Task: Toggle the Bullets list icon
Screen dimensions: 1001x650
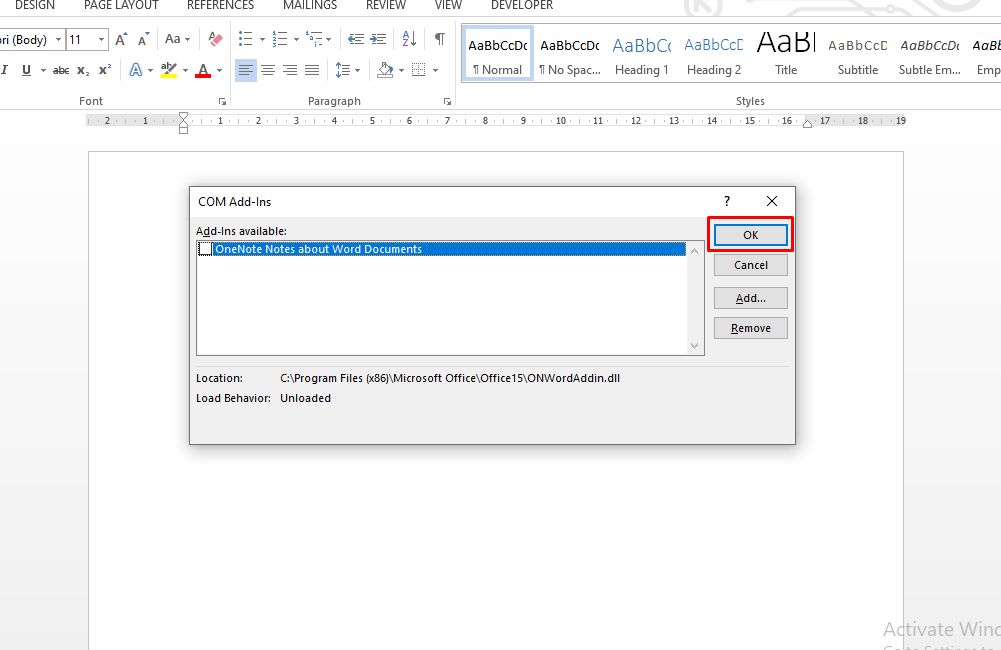Action: click(244, 39)
